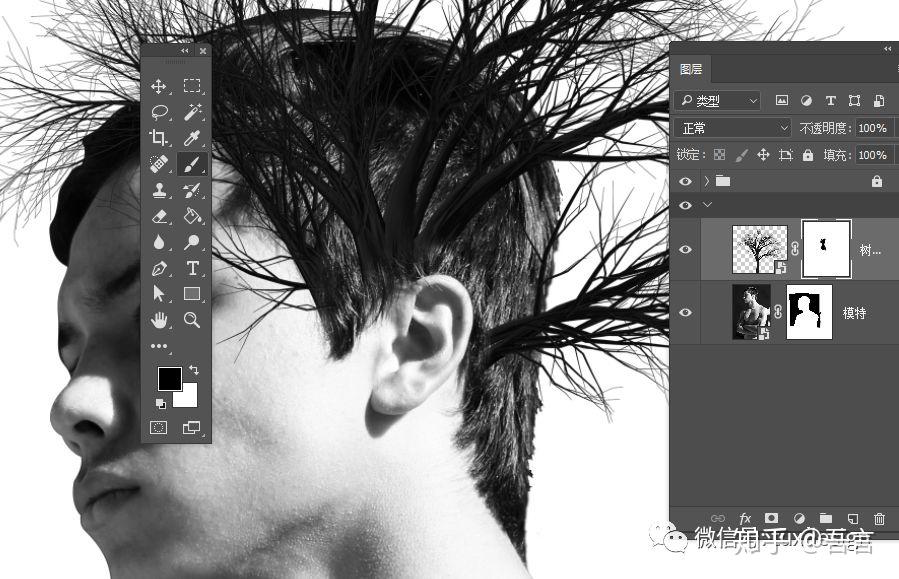Select the Zoom tool in toolbox
Screen dimensions: 899x579
(x=192, y=319)
